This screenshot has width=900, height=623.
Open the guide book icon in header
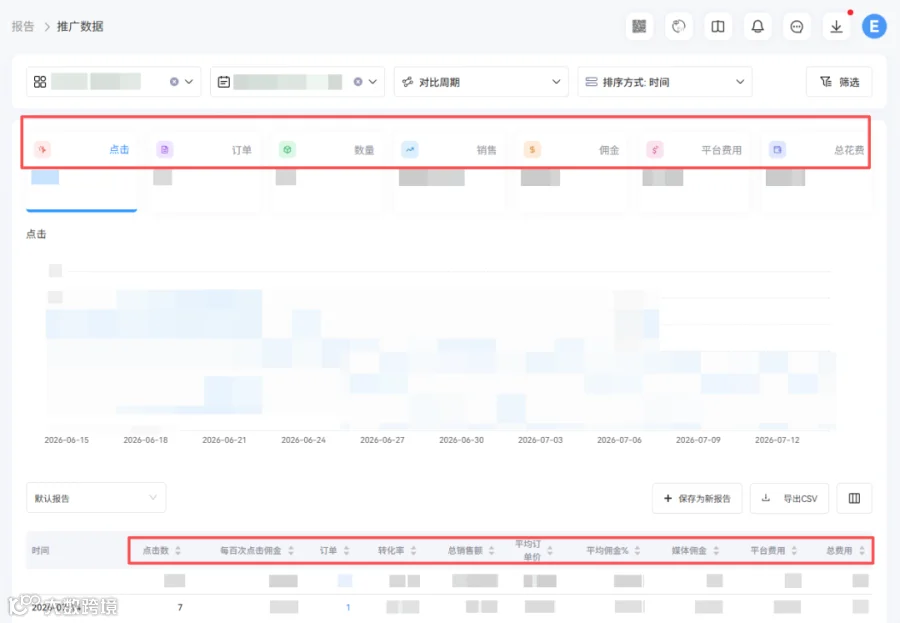(x=718, y=26)
